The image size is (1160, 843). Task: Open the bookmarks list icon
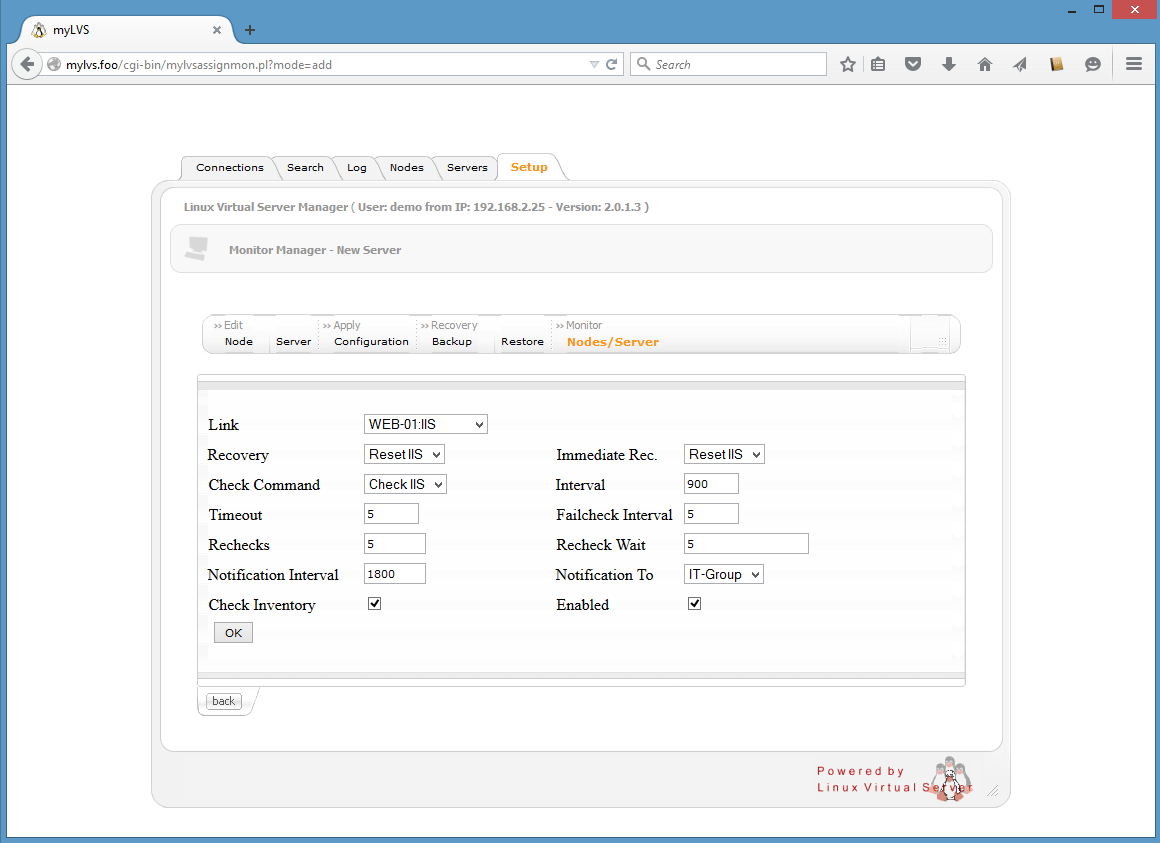tap(878, 64)
